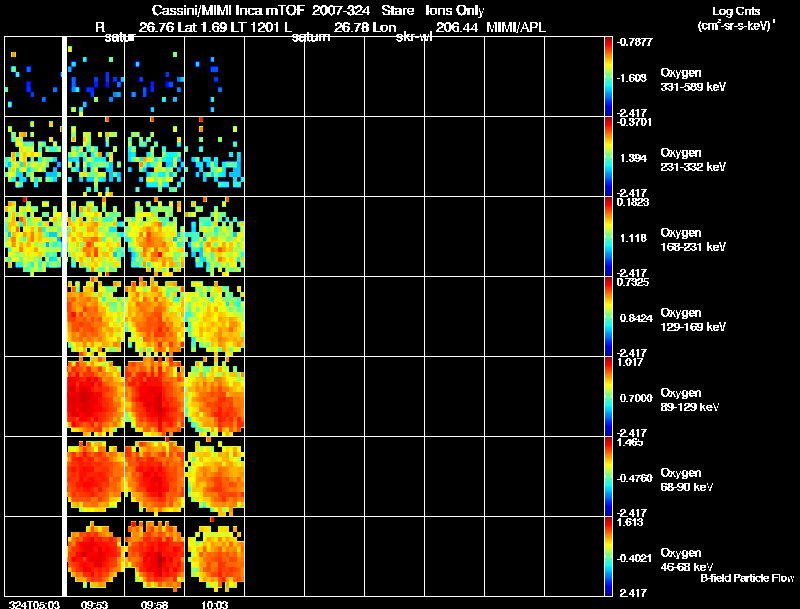Screen dimensions: 800x609
Task: Click the 'Log Cnts' units heading
Action: pyautogui.click(x=736, y=11)
